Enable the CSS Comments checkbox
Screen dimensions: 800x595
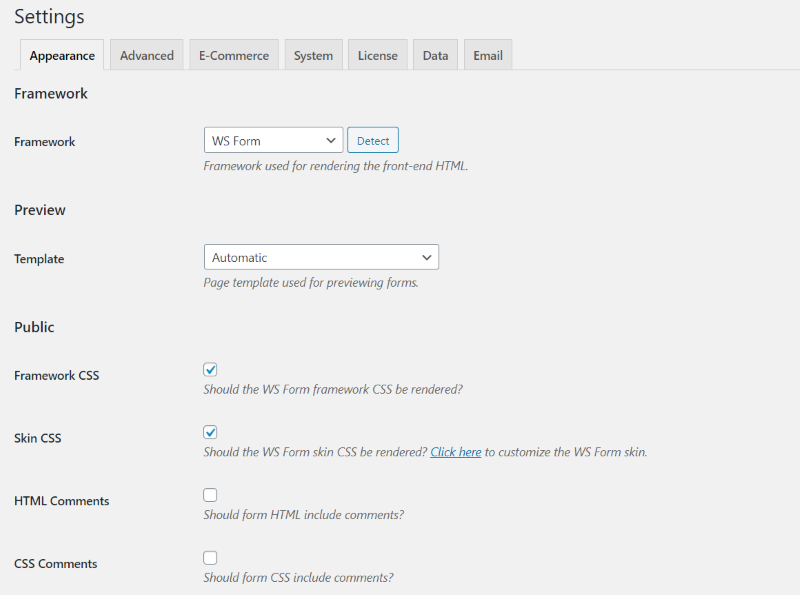(x=210, y=558)
